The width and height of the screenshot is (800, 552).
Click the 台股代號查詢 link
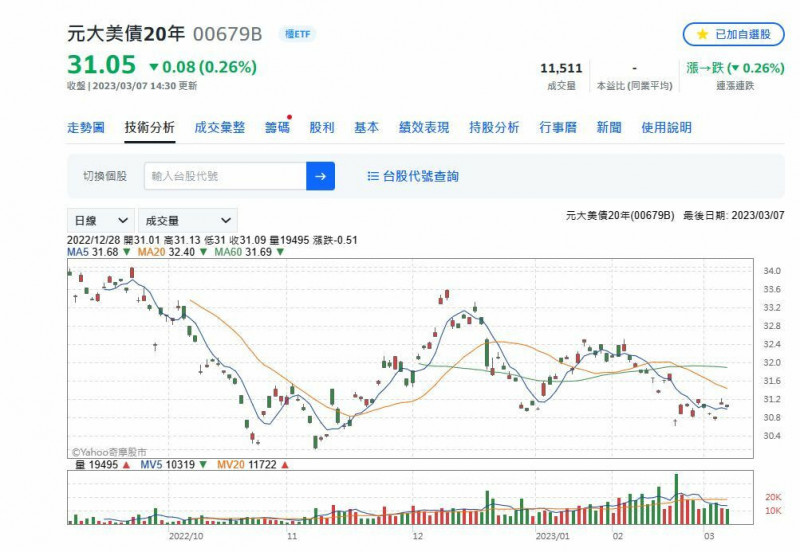[420, 176]
